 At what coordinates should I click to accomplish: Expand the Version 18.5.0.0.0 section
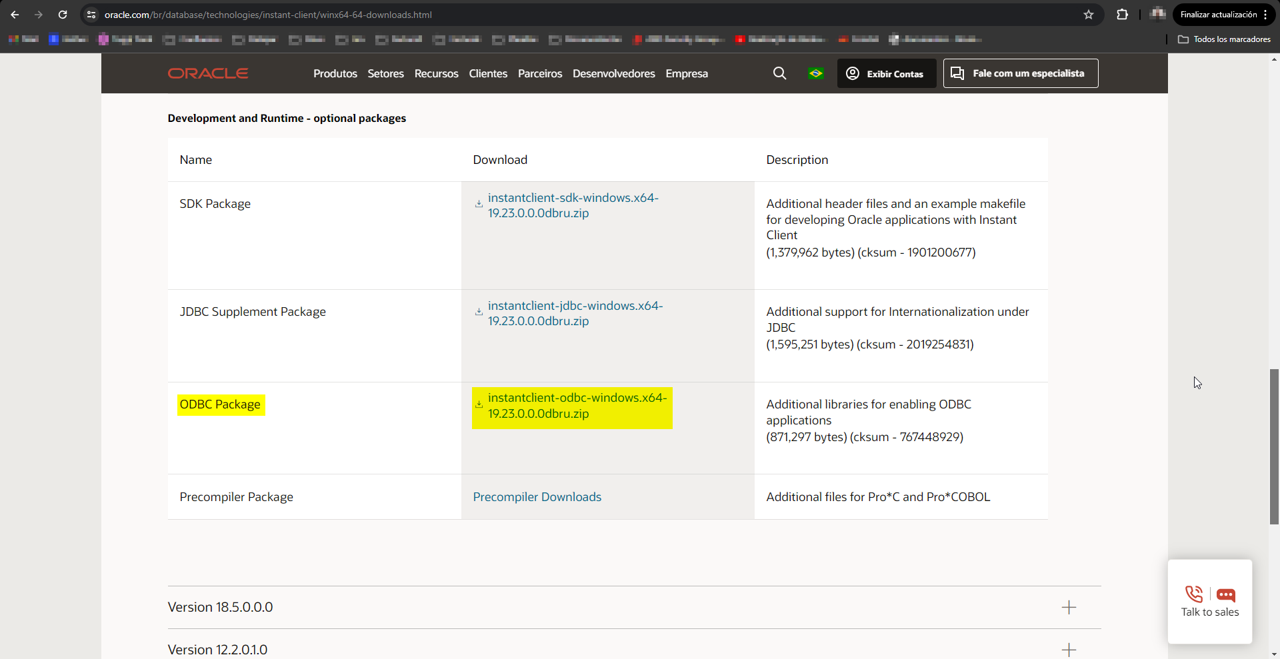click(x=634, y=607)
